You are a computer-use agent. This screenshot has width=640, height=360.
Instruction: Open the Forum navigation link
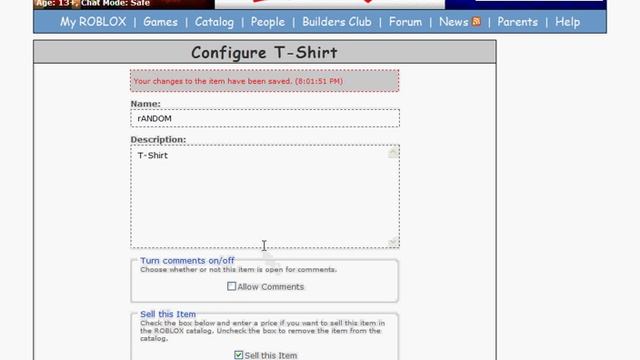tap(405, 22)
